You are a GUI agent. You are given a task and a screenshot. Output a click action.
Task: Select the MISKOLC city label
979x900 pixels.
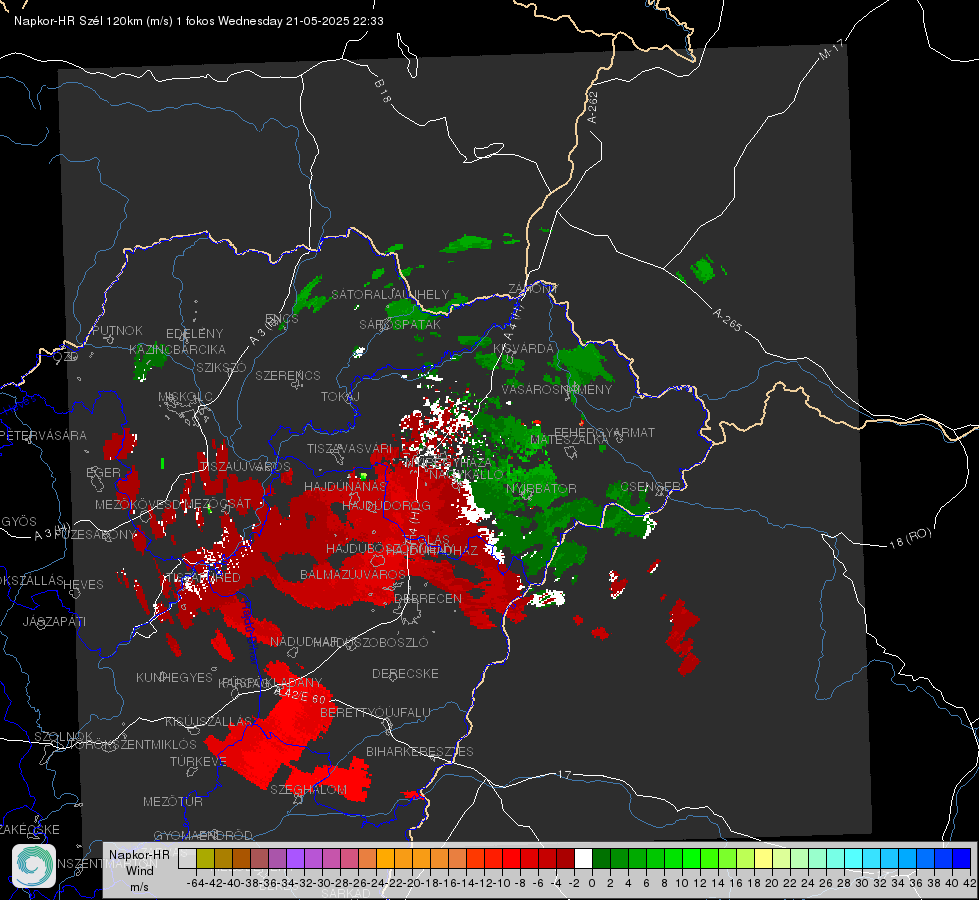(x=185, y=397)
